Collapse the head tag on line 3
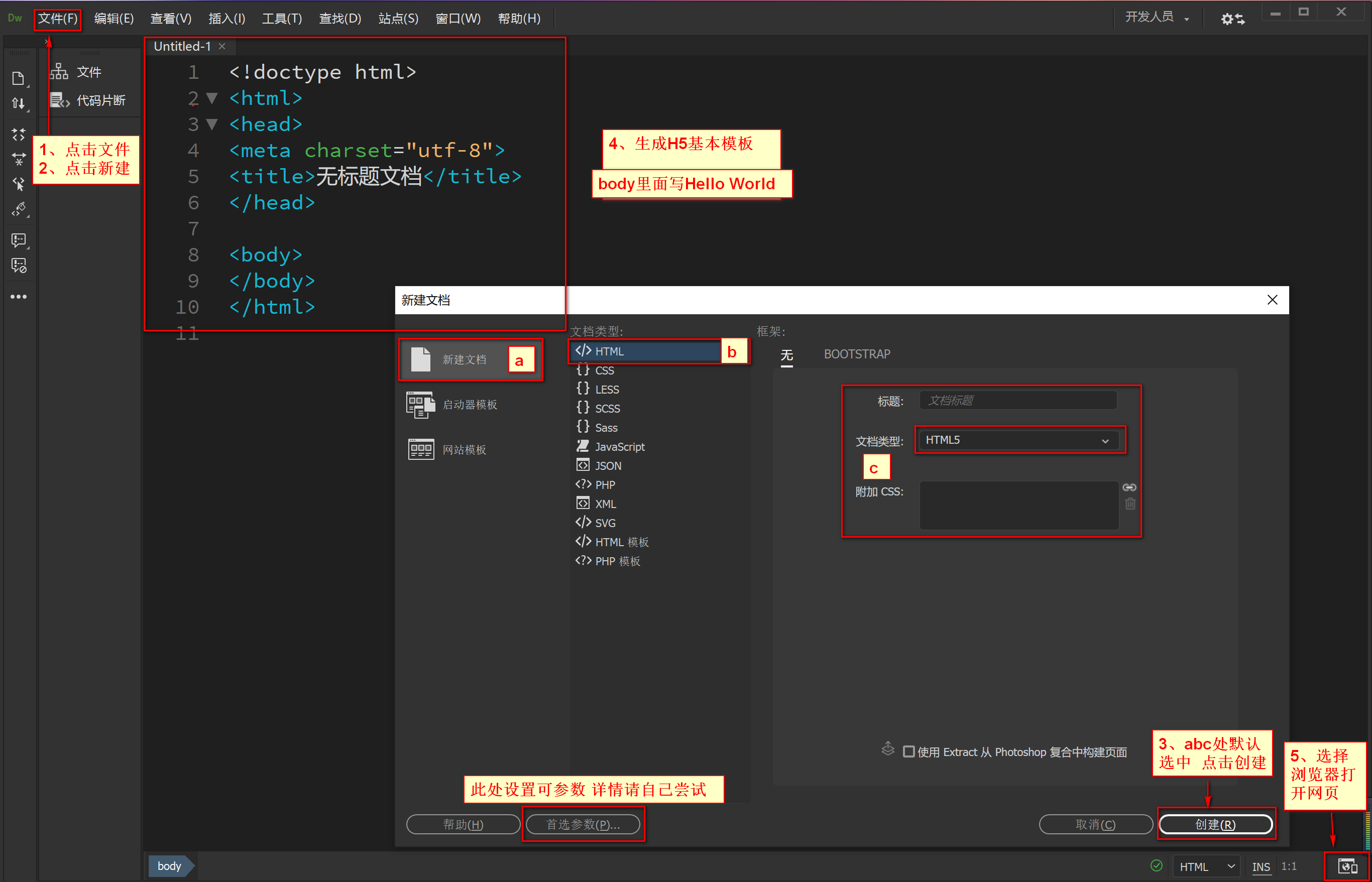1372x882 pixels. [212, 124]
